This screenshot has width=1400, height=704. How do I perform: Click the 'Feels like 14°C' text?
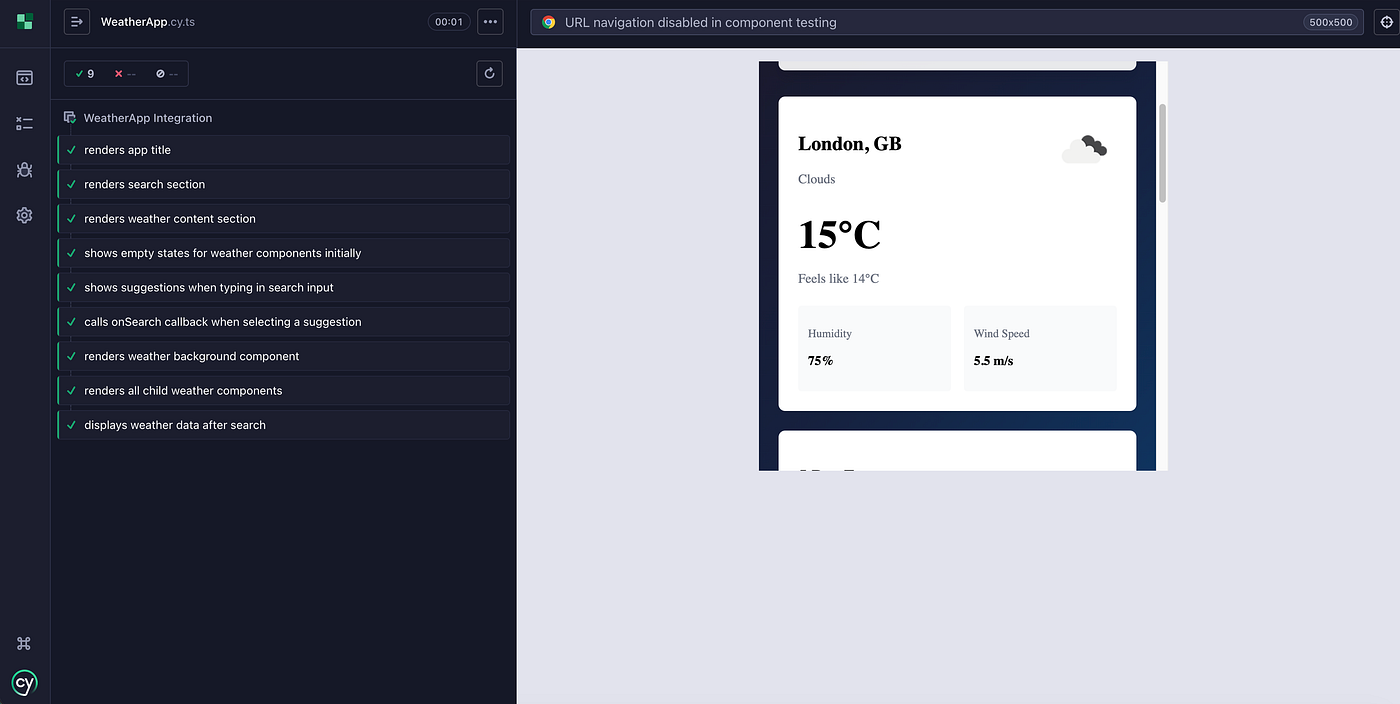point(839,279)
